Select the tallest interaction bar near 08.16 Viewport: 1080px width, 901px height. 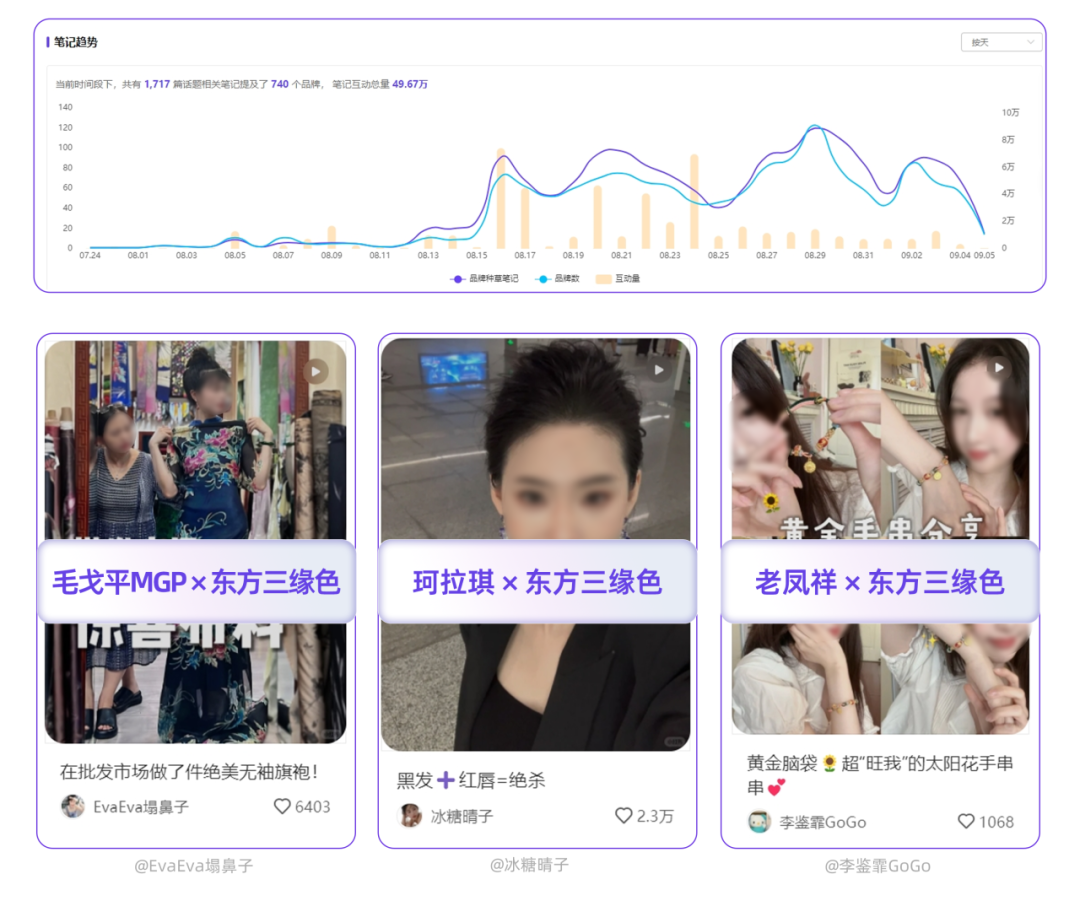coord(501,198)
